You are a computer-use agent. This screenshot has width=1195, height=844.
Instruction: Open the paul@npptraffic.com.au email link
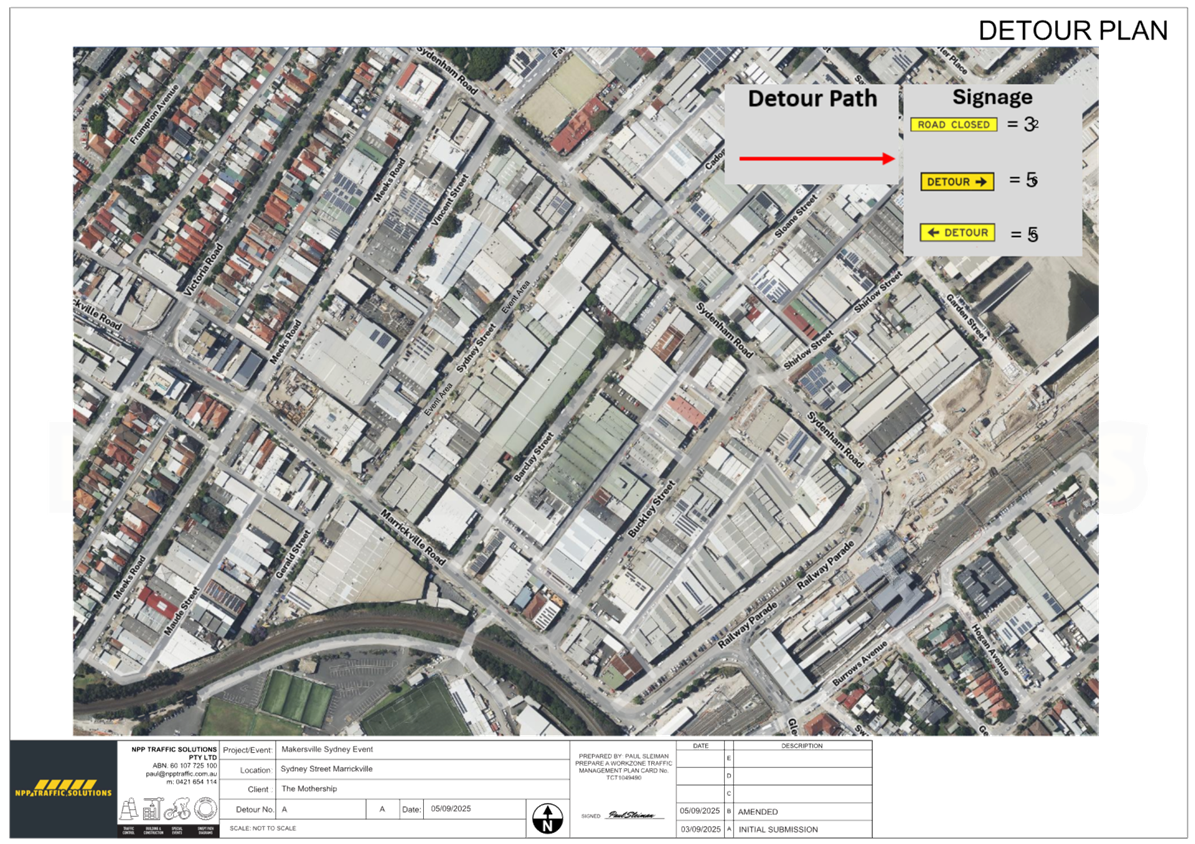(x=182, y=773)
